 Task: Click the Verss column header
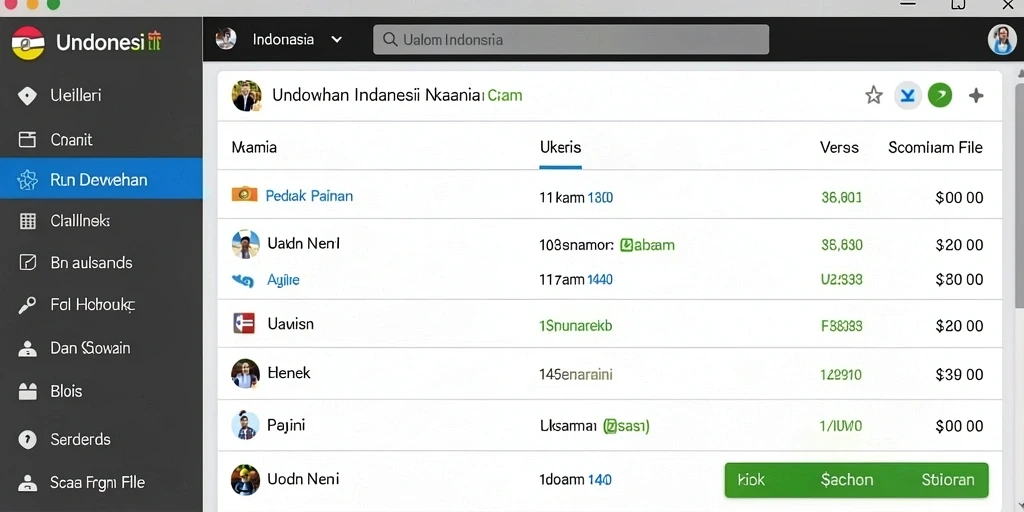point(839,148)
